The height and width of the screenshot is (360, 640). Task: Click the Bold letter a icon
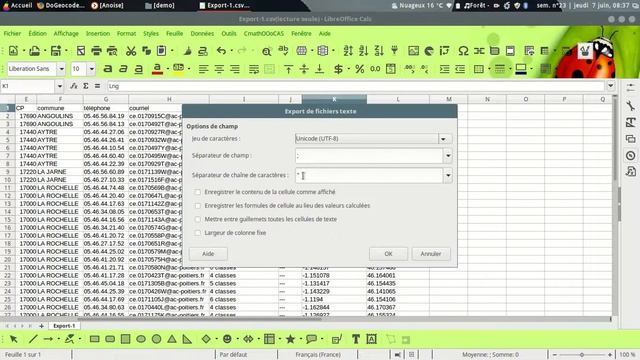[x=108, y=69]
